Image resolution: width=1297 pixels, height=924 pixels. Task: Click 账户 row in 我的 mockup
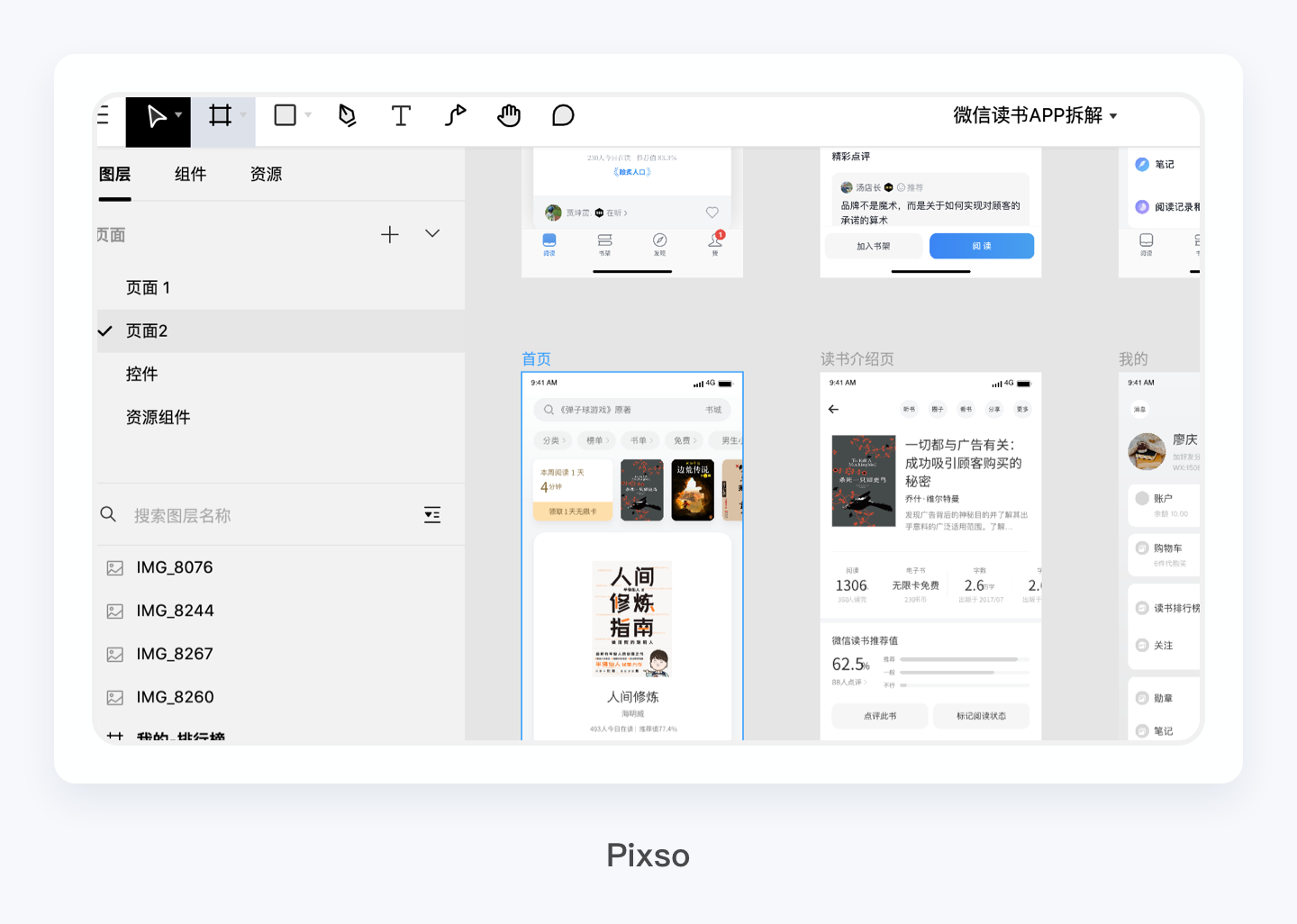(1164, 504)
